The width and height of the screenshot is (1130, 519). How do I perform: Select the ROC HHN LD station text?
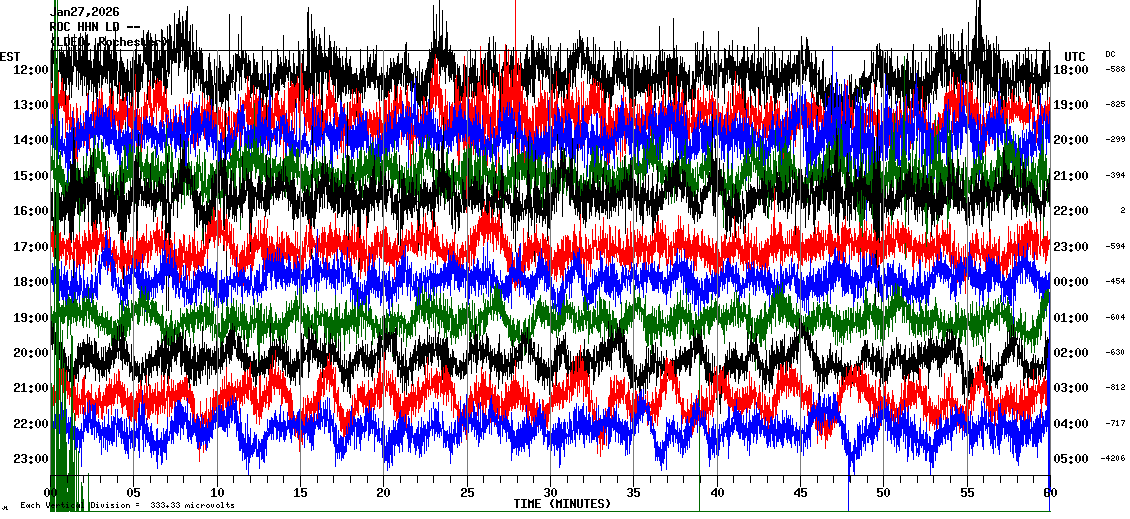coord(94,27)
